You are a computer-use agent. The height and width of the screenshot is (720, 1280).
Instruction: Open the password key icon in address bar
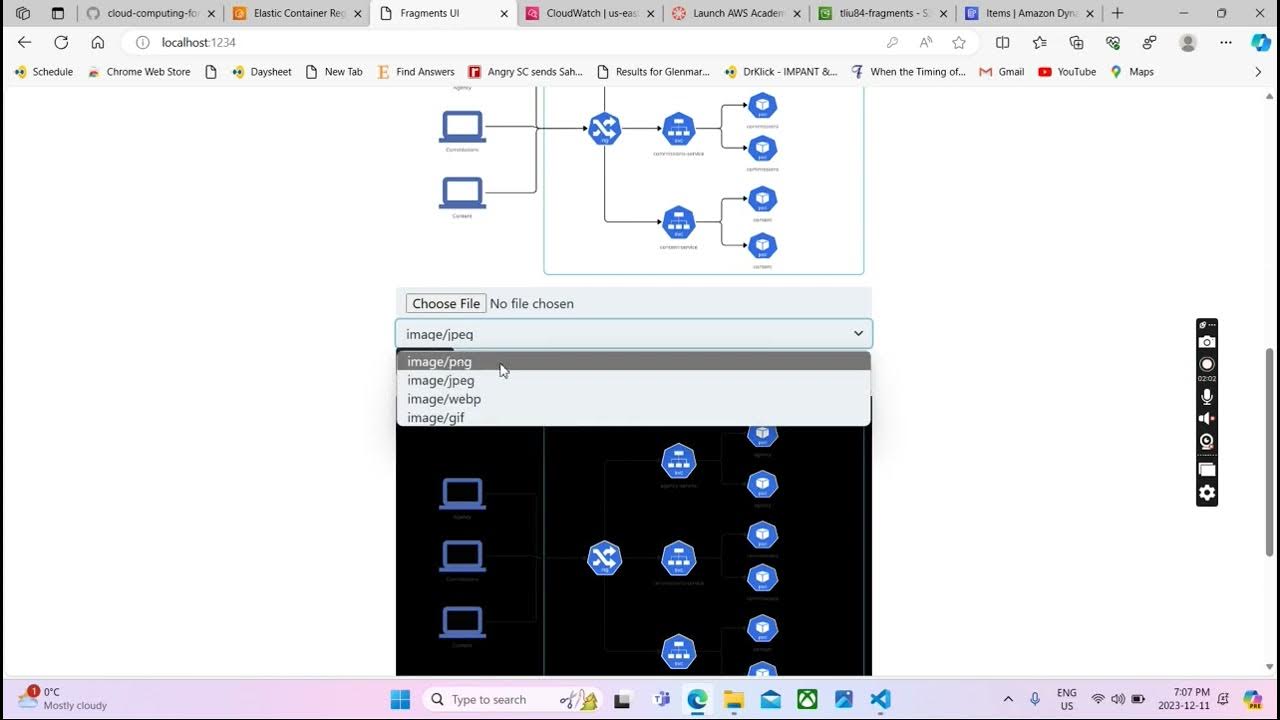click(x=892, y=42)
